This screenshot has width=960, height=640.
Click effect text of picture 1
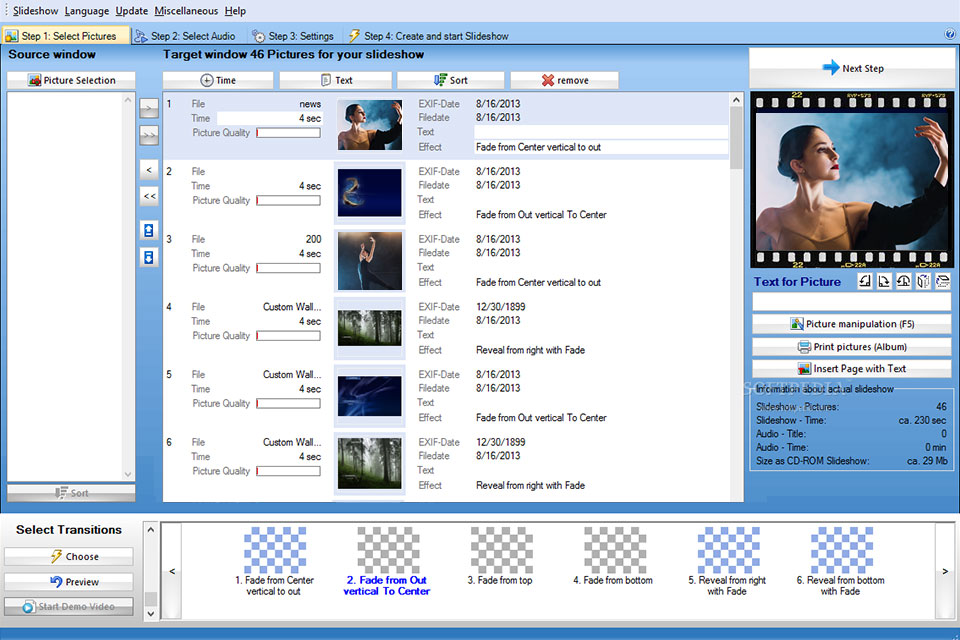(x=538, y=147)
